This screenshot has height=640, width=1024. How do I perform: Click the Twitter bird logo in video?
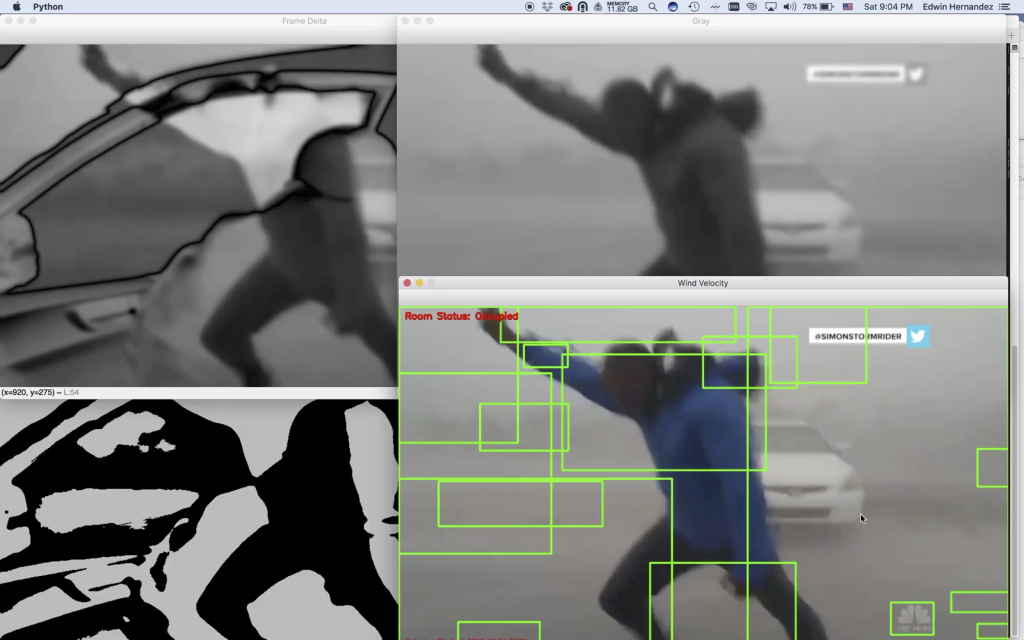pos(918,336)
